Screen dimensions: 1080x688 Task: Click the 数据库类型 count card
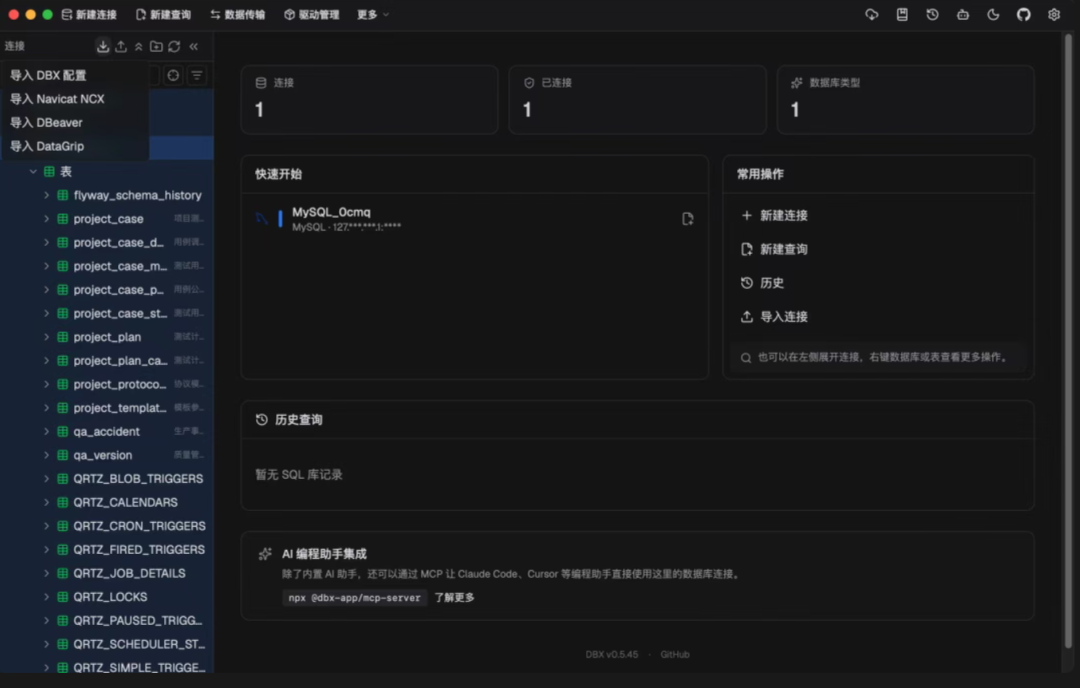click(905, 100)
